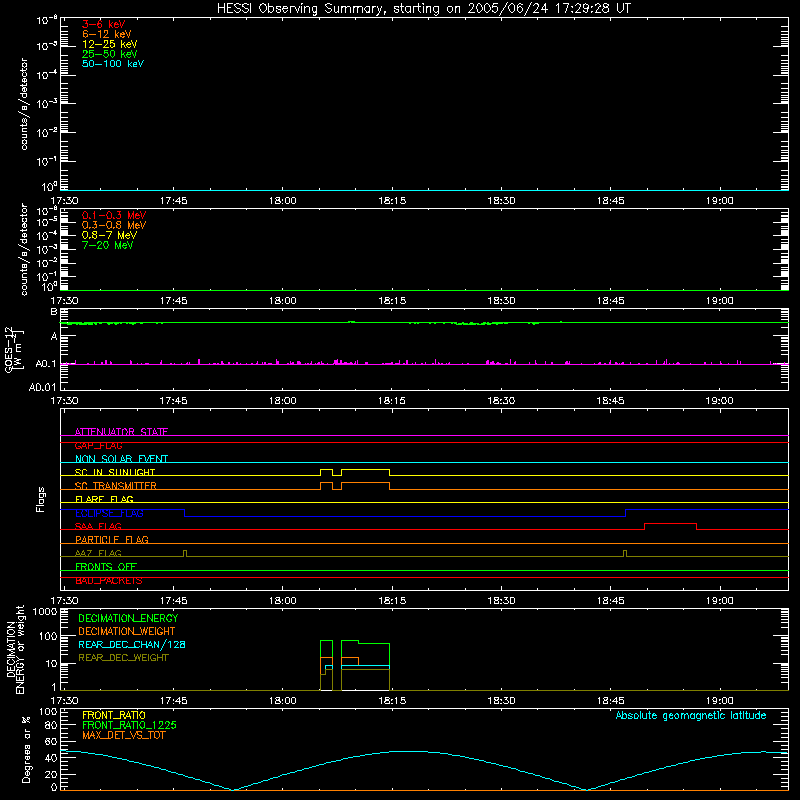Select the SAA_FLAG label
This screenshot has width=800, height=800.
98,526
